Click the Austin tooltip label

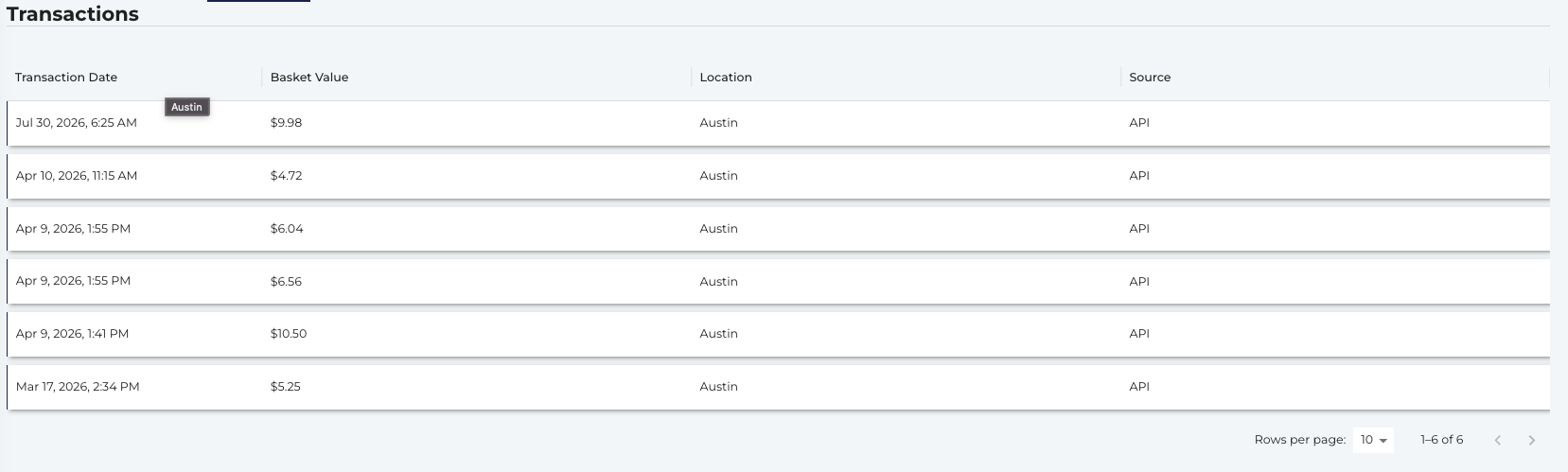tap(186, 107)
